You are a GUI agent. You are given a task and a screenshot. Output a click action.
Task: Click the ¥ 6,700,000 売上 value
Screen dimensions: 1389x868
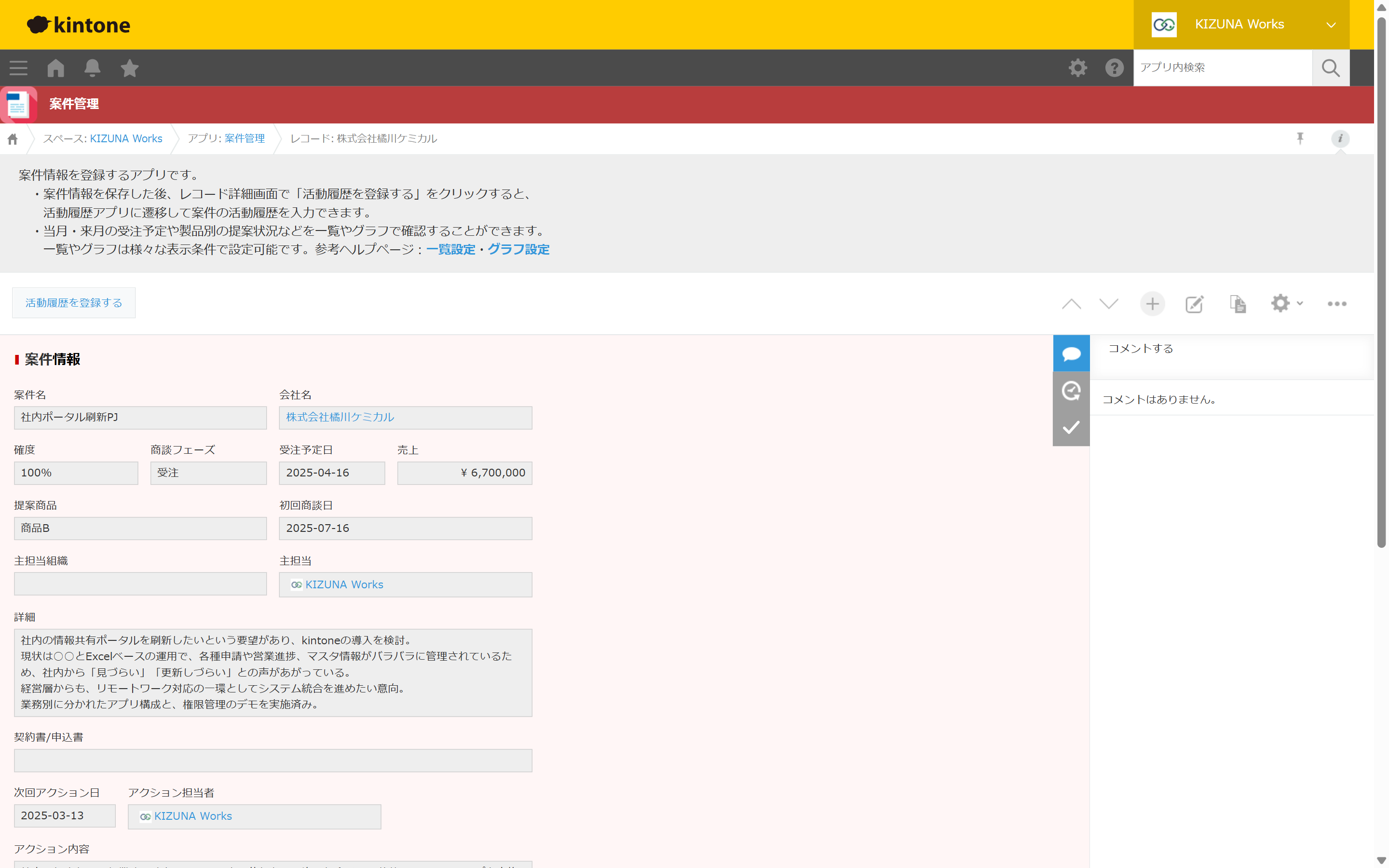pos(464,473)
